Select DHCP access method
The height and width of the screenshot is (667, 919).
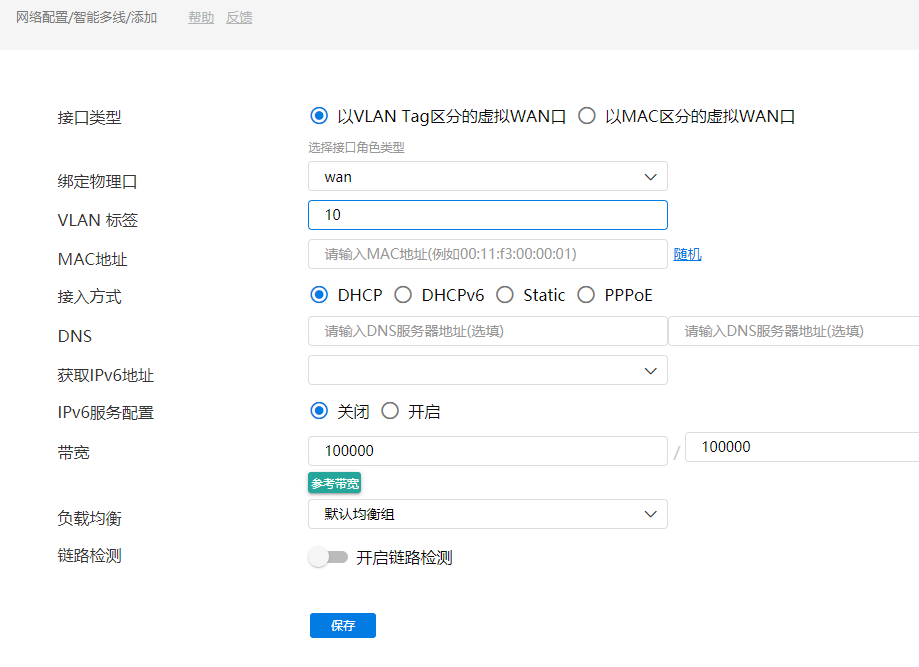(x=320, y=295)
